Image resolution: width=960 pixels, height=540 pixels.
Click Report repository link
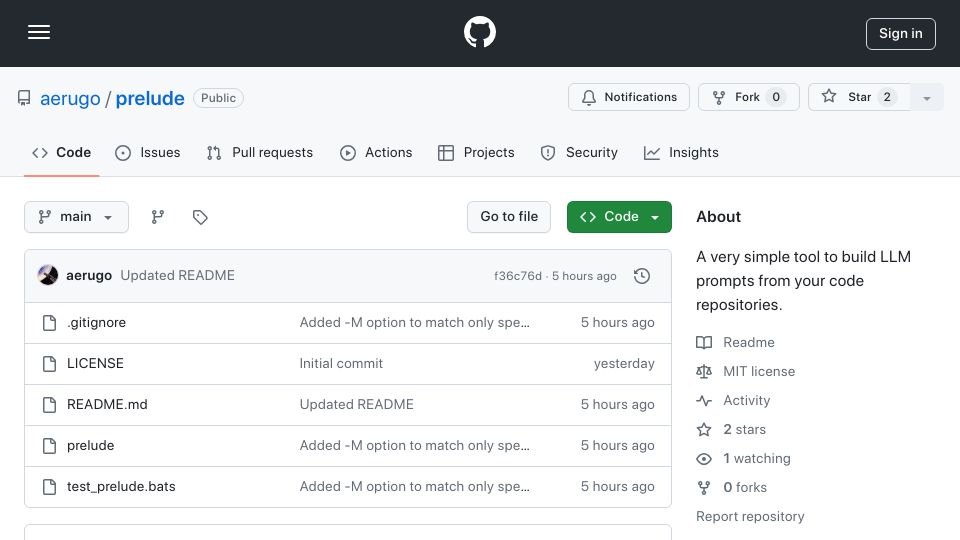click(x=750, y=517)
